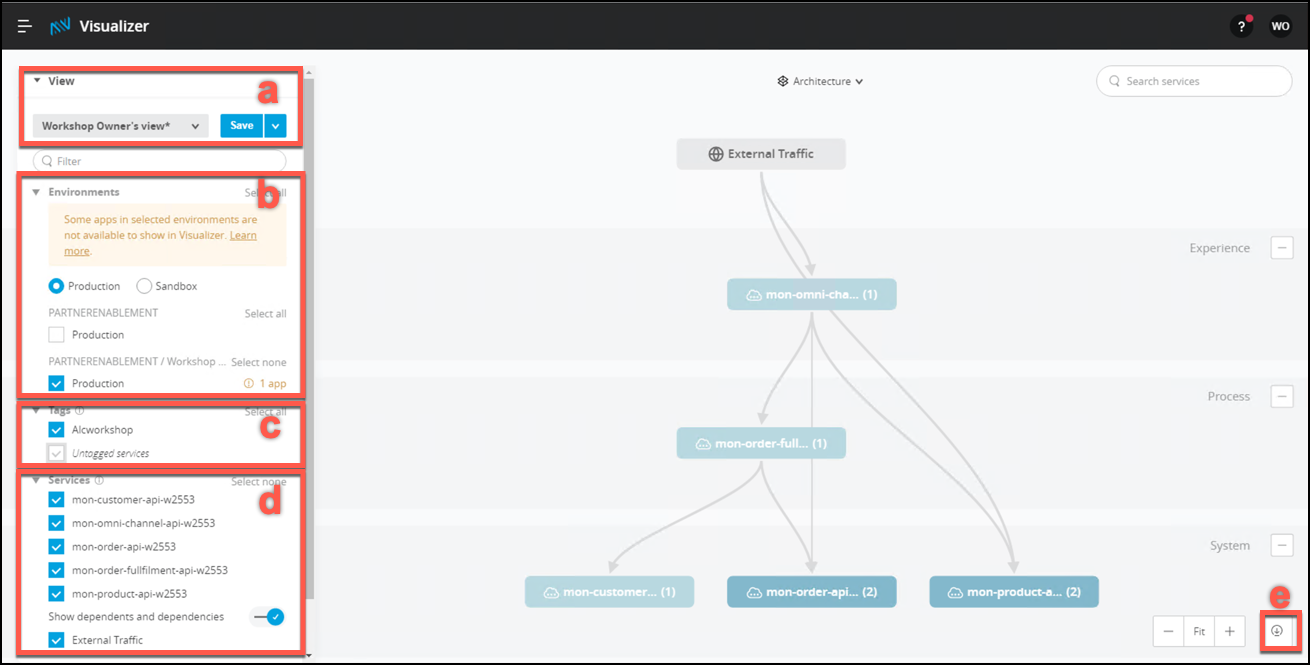
Task: Uncheck the Workshop Production checkbox
Action: pos(56,383)
